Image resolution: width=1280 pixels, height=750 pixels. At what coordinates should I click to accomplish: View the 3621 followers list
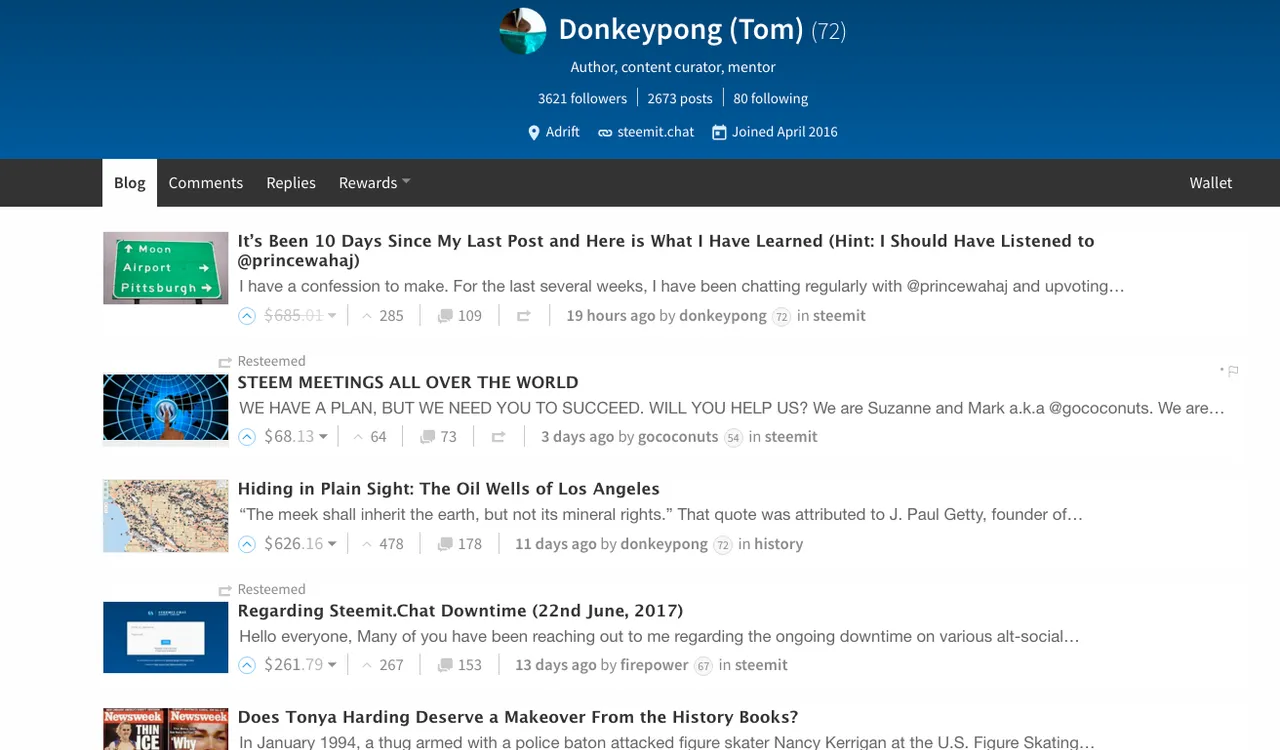(582, 98)
